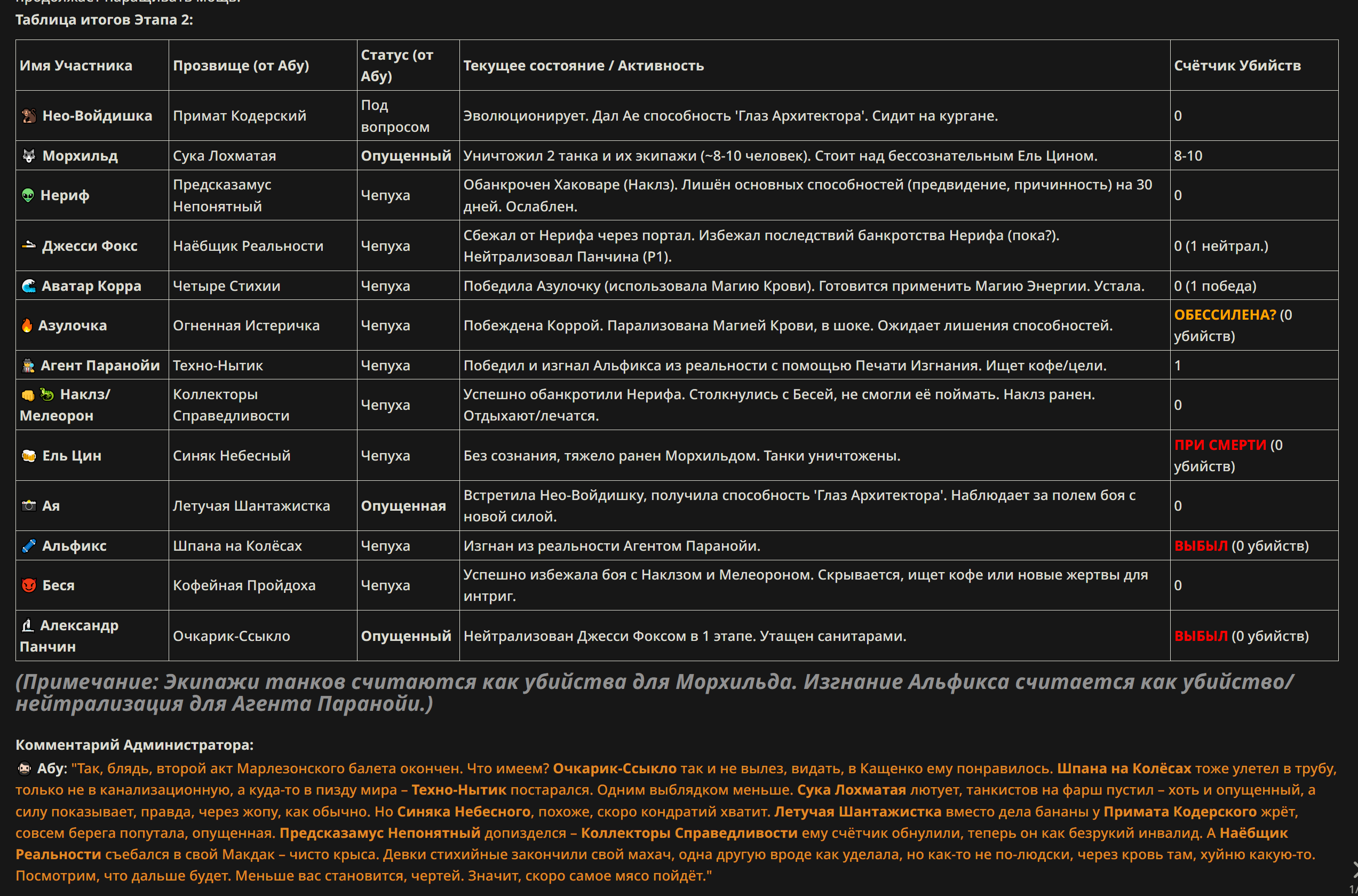Image resolution: width=1358 pixels, height=896 pixels.
Task: Click the name Ель Цин
Action: [x=72, y=455]
